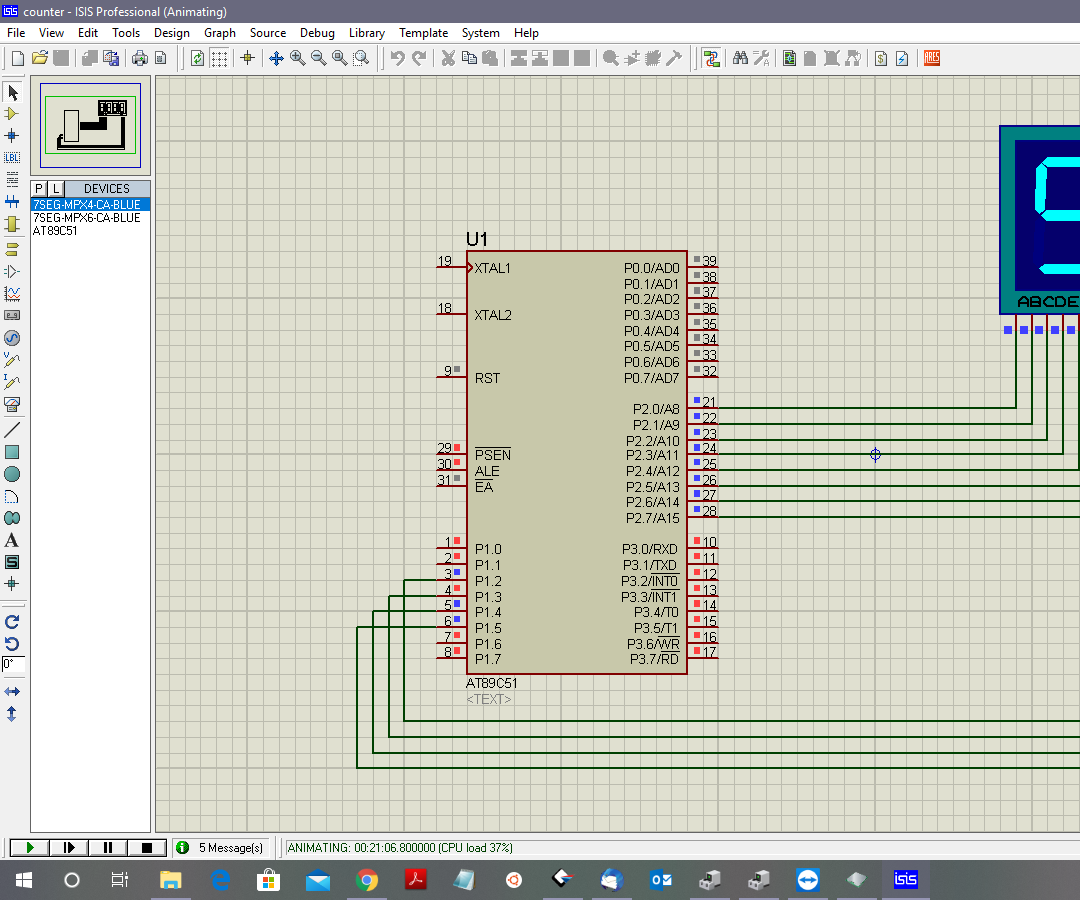Screen dimensions: 1080x900
Task: Step the simulation forward
Action: (x=68, y=848)
